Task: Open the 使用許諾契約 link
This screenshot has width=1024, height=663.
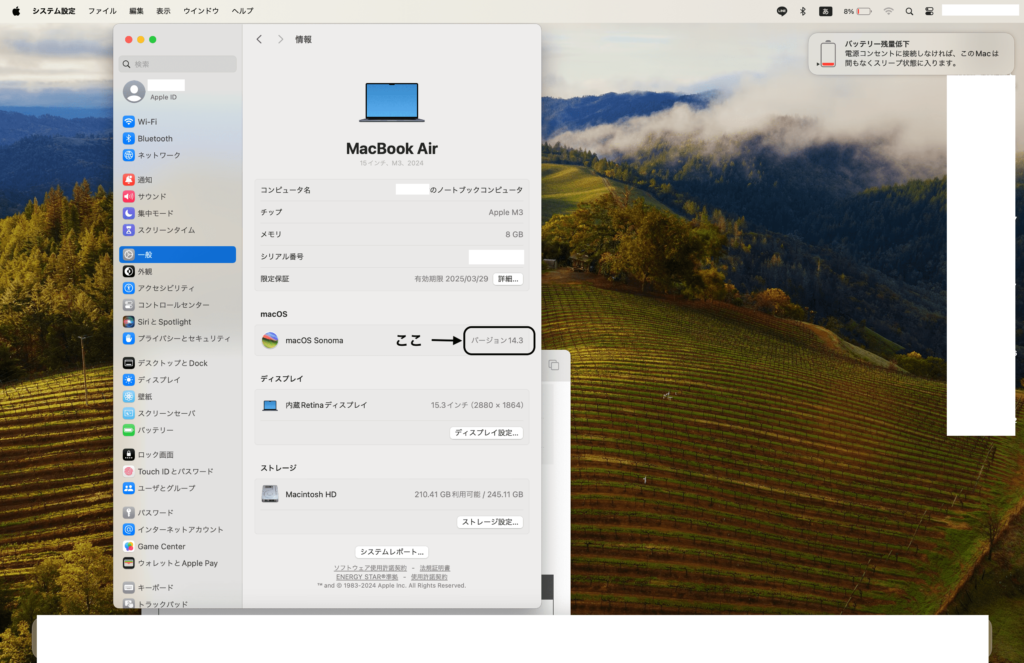Action: point(429,577)
